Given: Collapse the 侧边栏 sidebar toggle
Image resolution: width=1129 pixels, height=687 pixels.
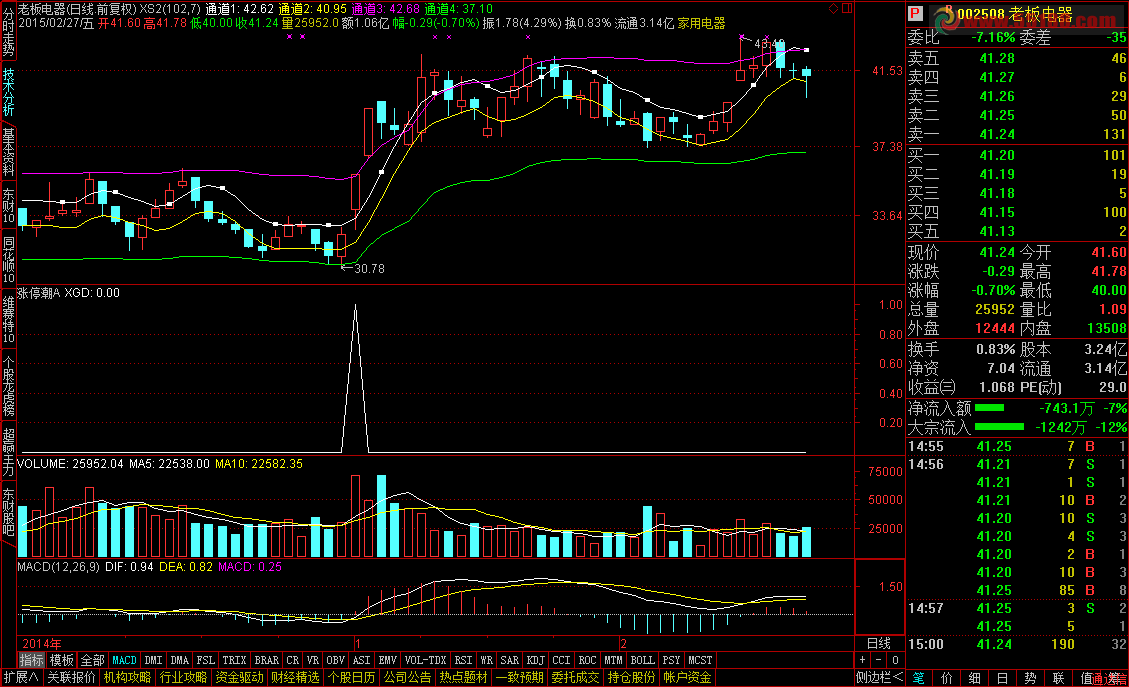Looking at the screenshot, I should 879,678.
